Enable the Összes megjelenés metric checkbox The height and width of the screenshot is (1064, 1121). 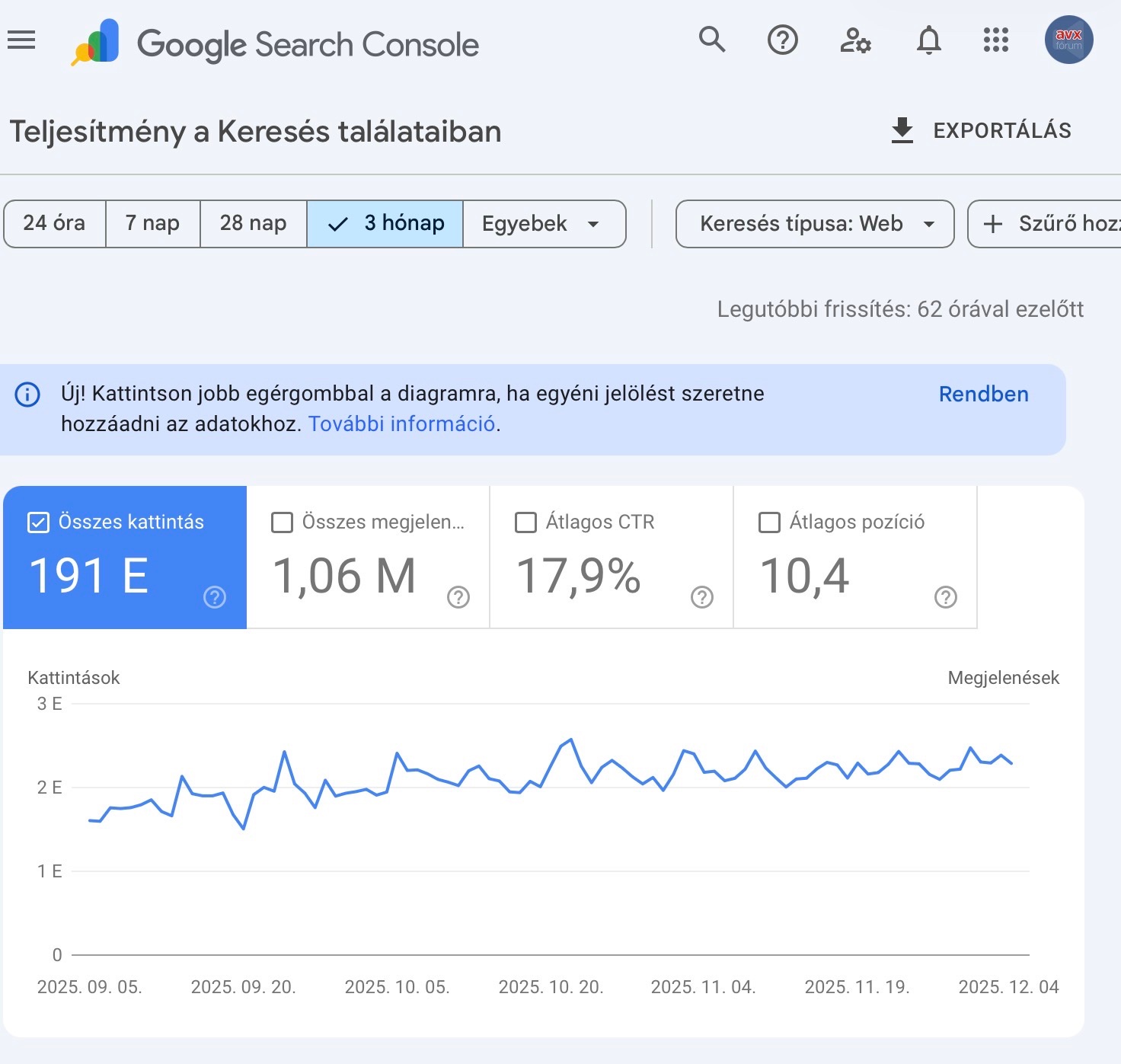click(x=283, y=522)
